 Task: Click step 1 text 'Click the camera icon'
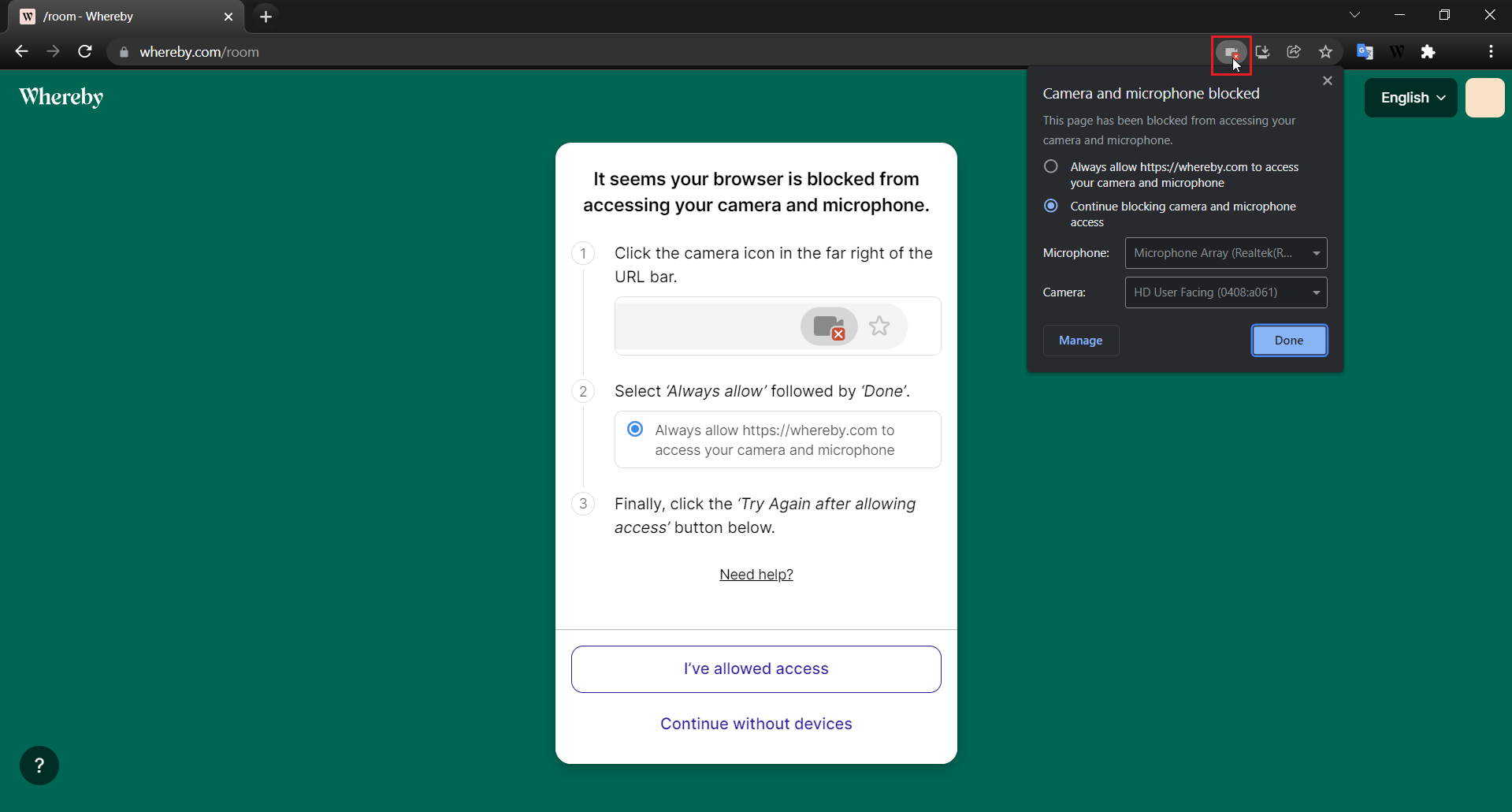(x=774, y=265)
